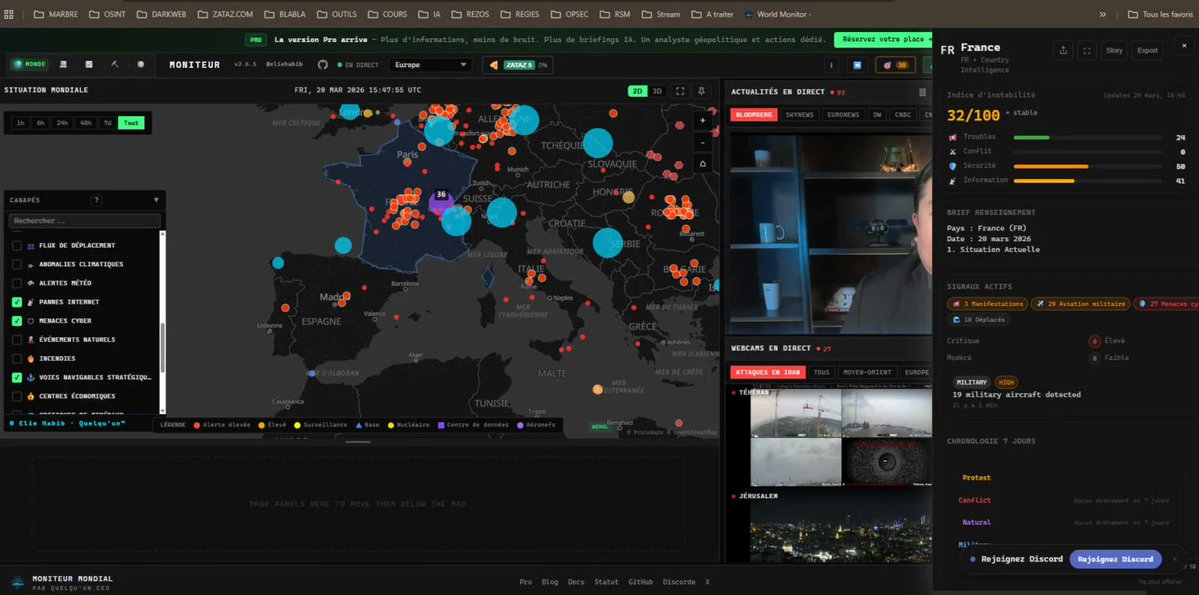
Task: Zoom out on the map
Action: [703, 142]
